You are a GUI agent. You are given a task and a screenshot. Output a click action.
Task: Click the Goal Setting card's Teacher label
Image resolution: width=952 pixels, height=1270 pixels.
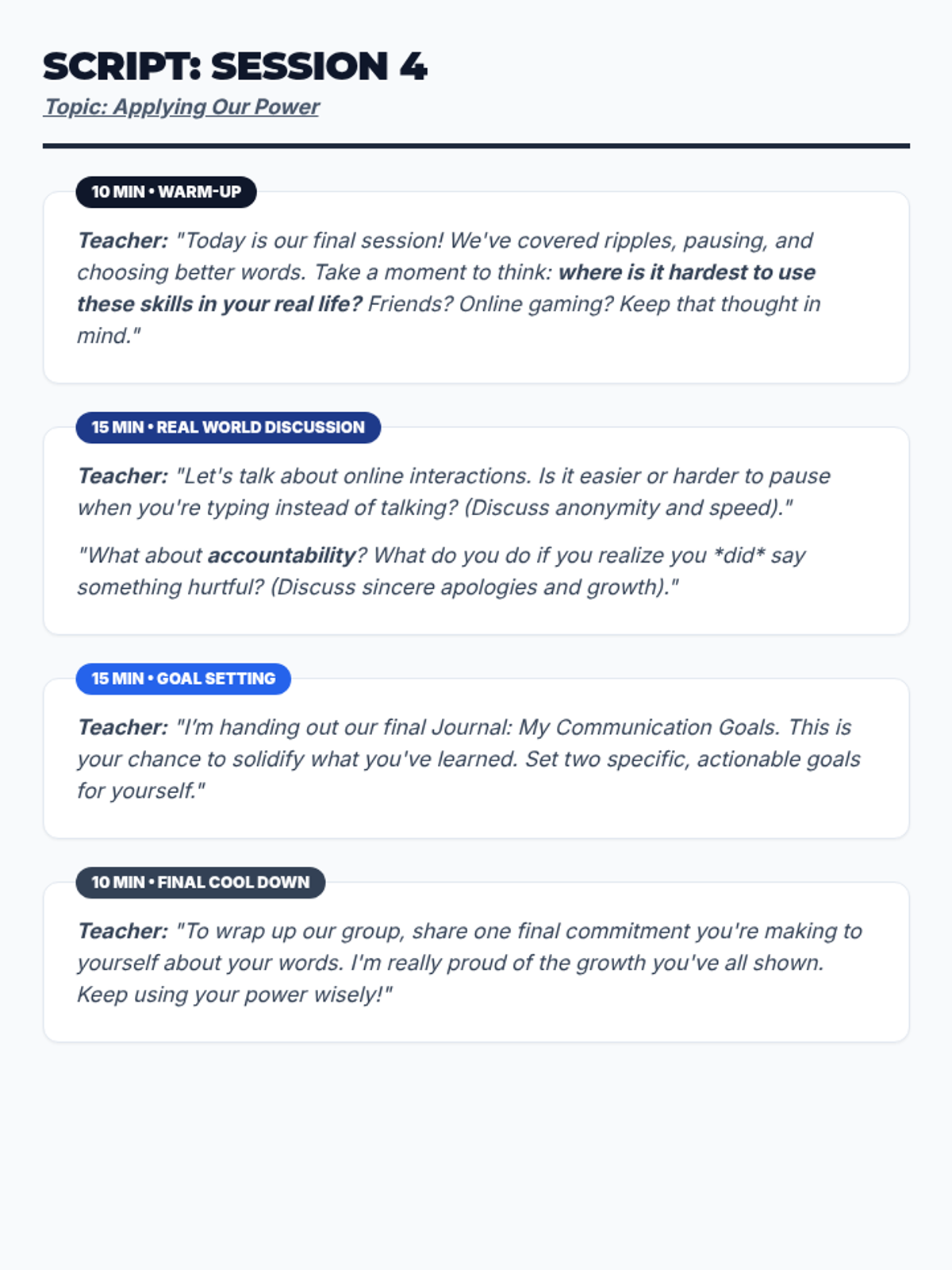pos(123,727)
